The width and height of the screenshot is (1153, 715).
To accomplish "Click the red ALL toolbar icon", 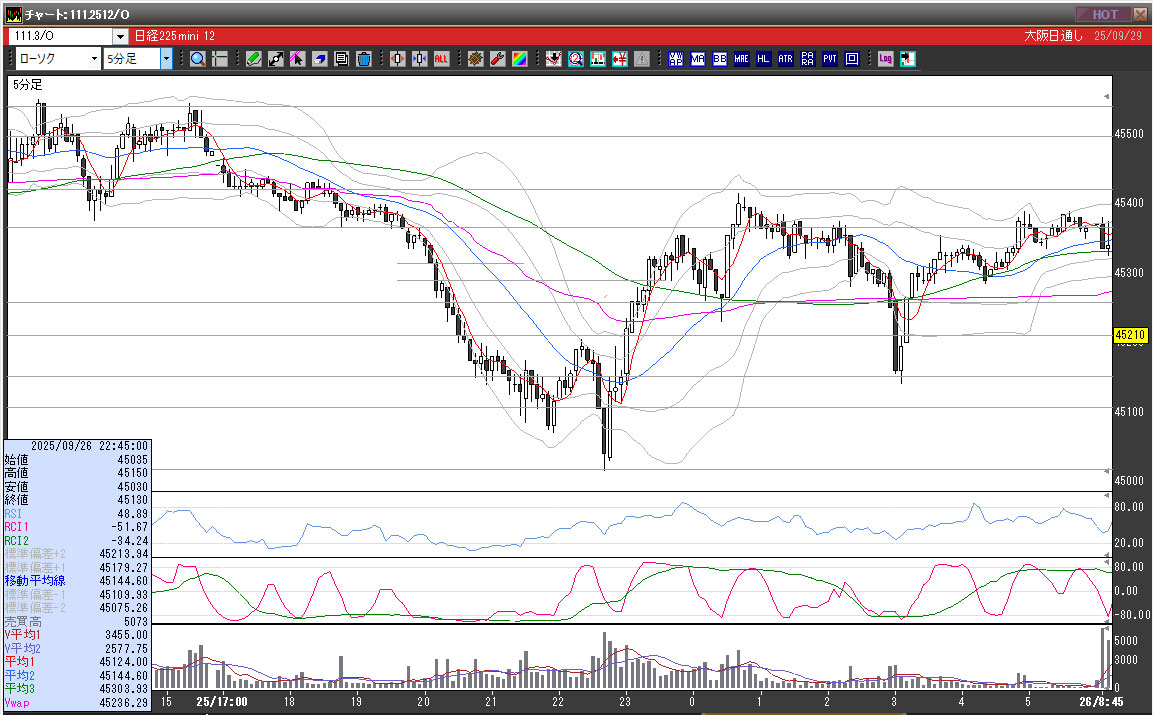I will point(442,59).
